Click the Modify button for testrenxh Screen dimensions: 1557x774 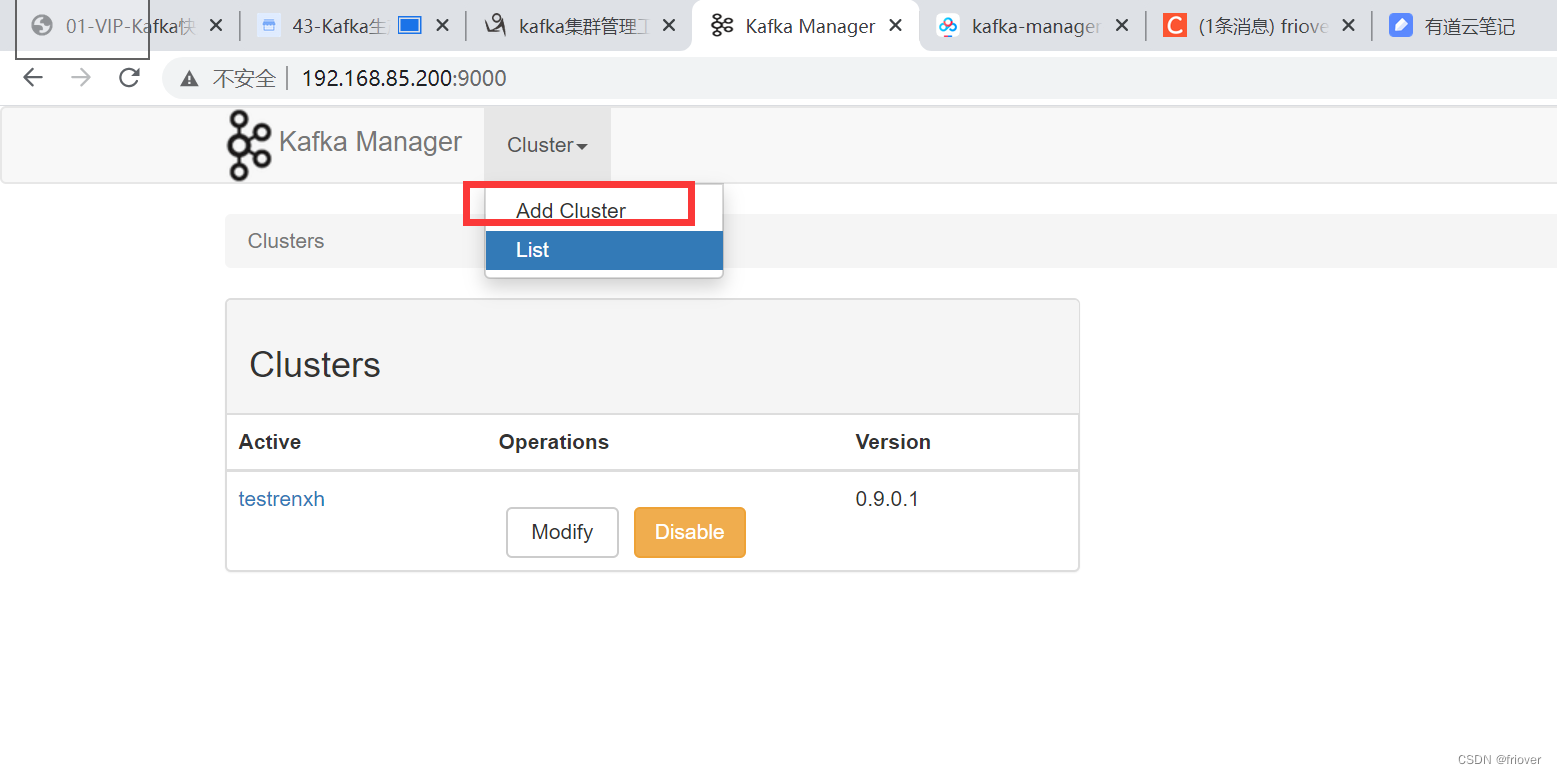point(562,532)
